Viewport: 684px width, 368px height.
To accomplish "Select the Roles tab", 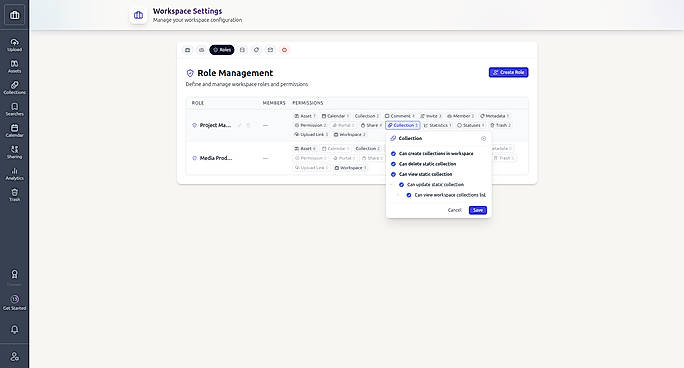I will click(x=222, y=50).
